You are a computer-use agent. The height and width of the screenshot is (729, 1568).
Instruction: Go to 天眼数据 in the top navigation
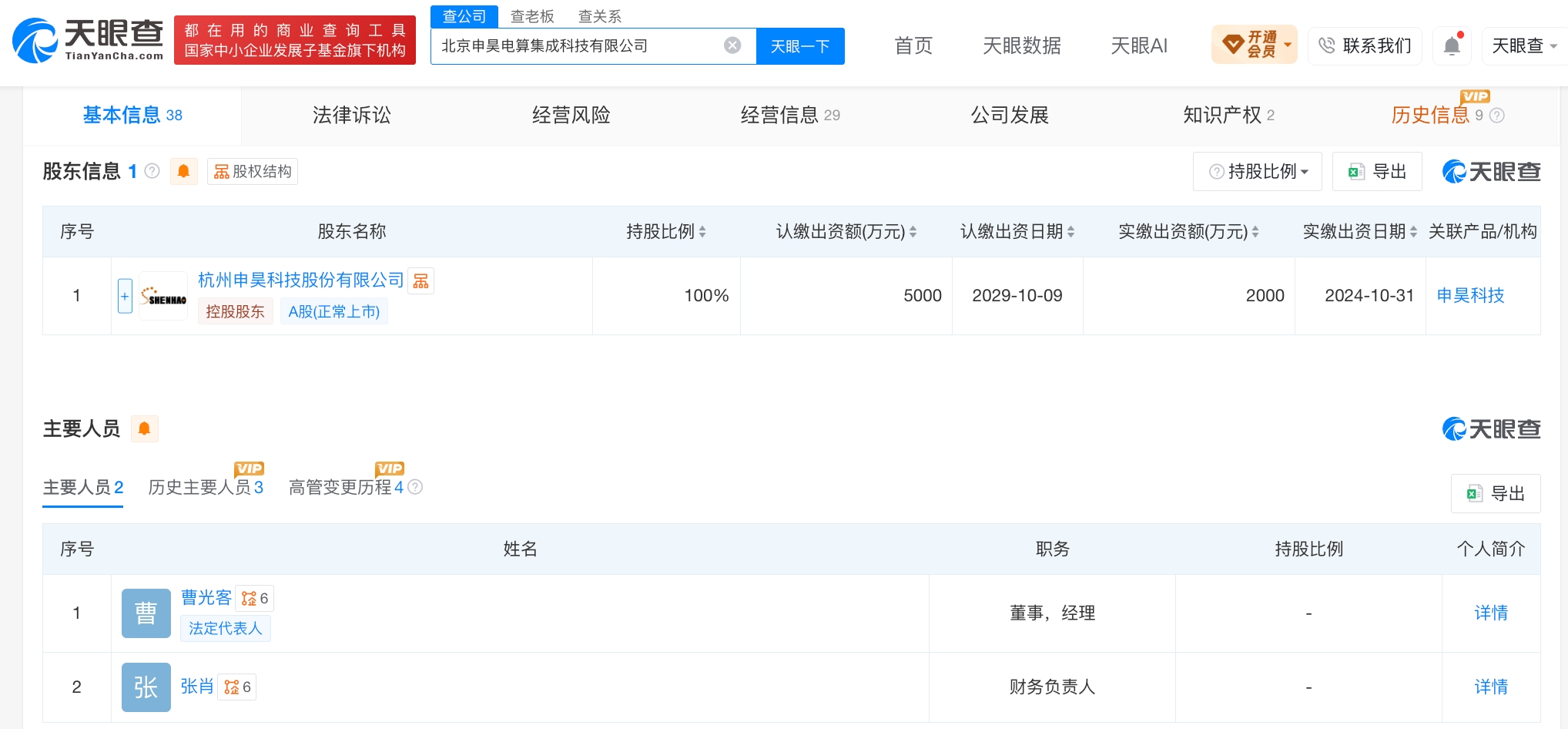pyautogui.click(x=1021, y=45)
